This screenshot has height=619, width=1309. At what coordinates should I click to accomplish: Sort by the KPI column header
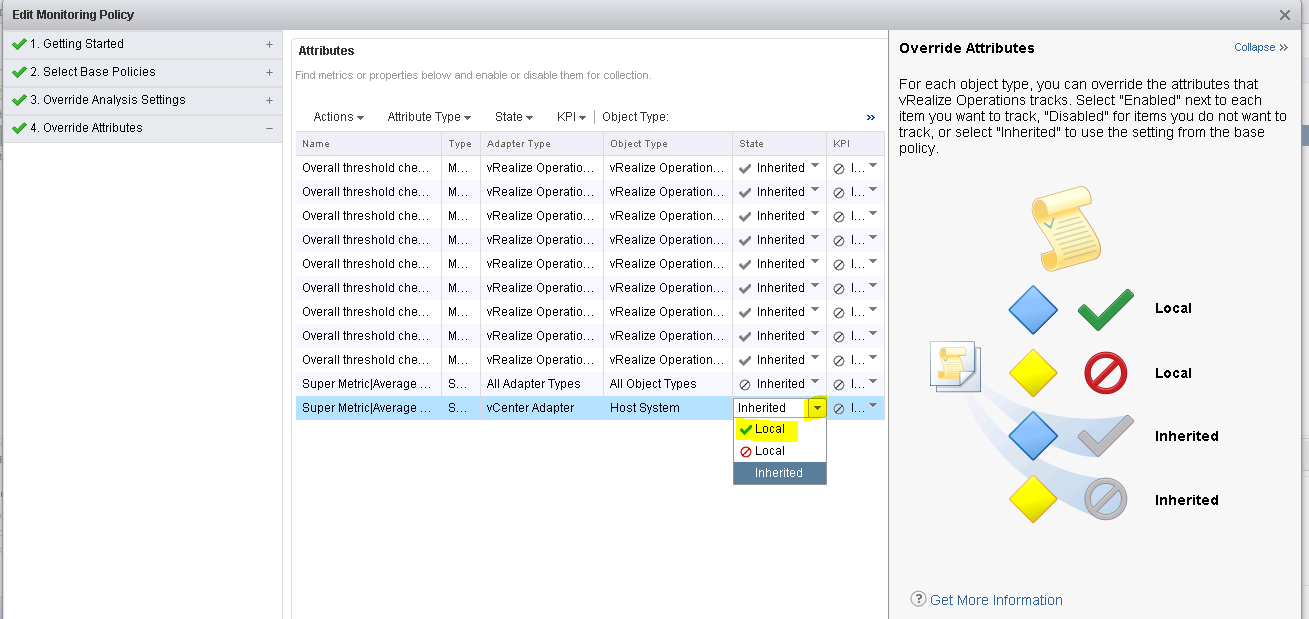(856, 144)
